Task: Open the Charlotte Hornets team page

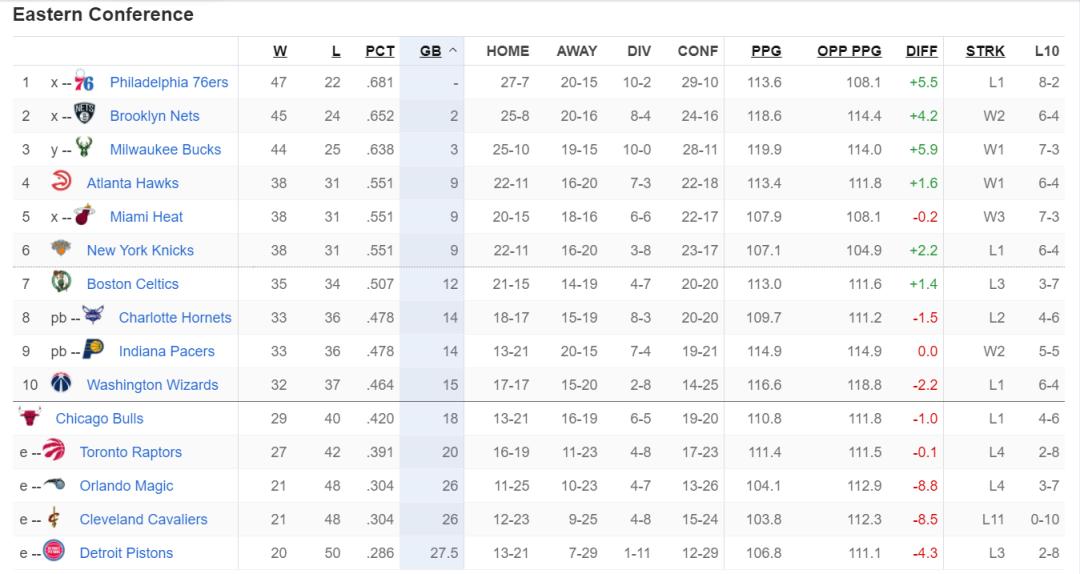Action: (175, 317)
